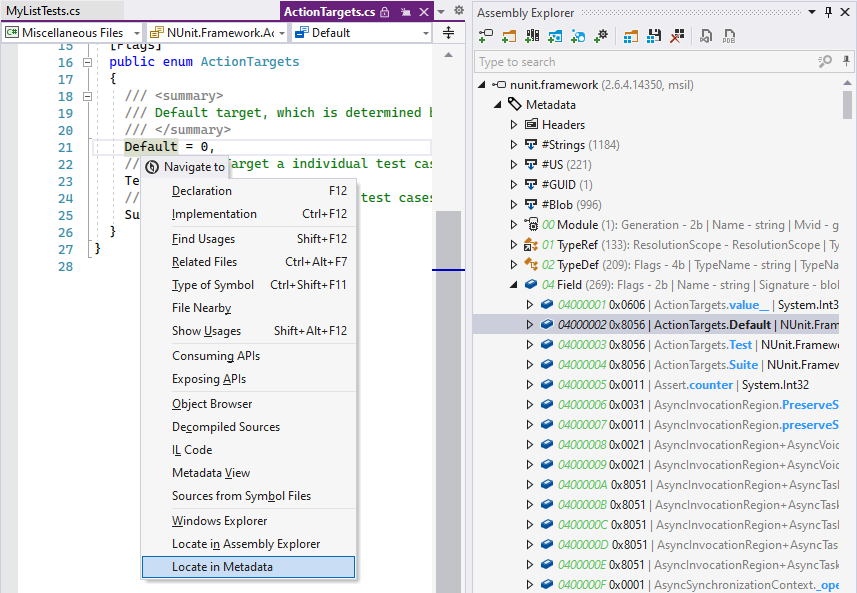Click the Assembly Explorer settings gear
The height and width of the screenshot is (593, 857).
(600, 35)
